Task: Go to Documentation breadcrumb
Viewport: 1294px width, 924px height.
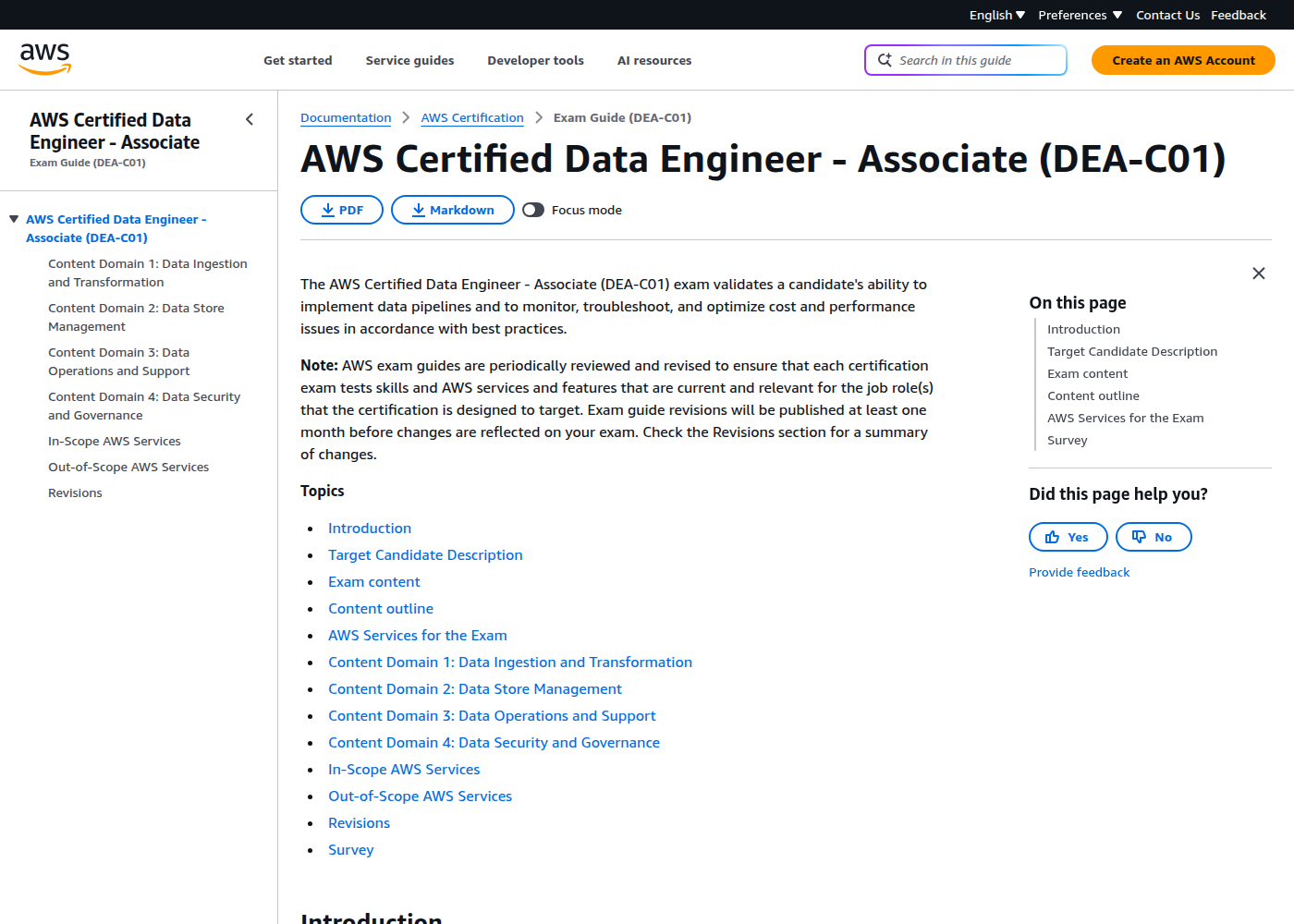Action: pos(346,117)
